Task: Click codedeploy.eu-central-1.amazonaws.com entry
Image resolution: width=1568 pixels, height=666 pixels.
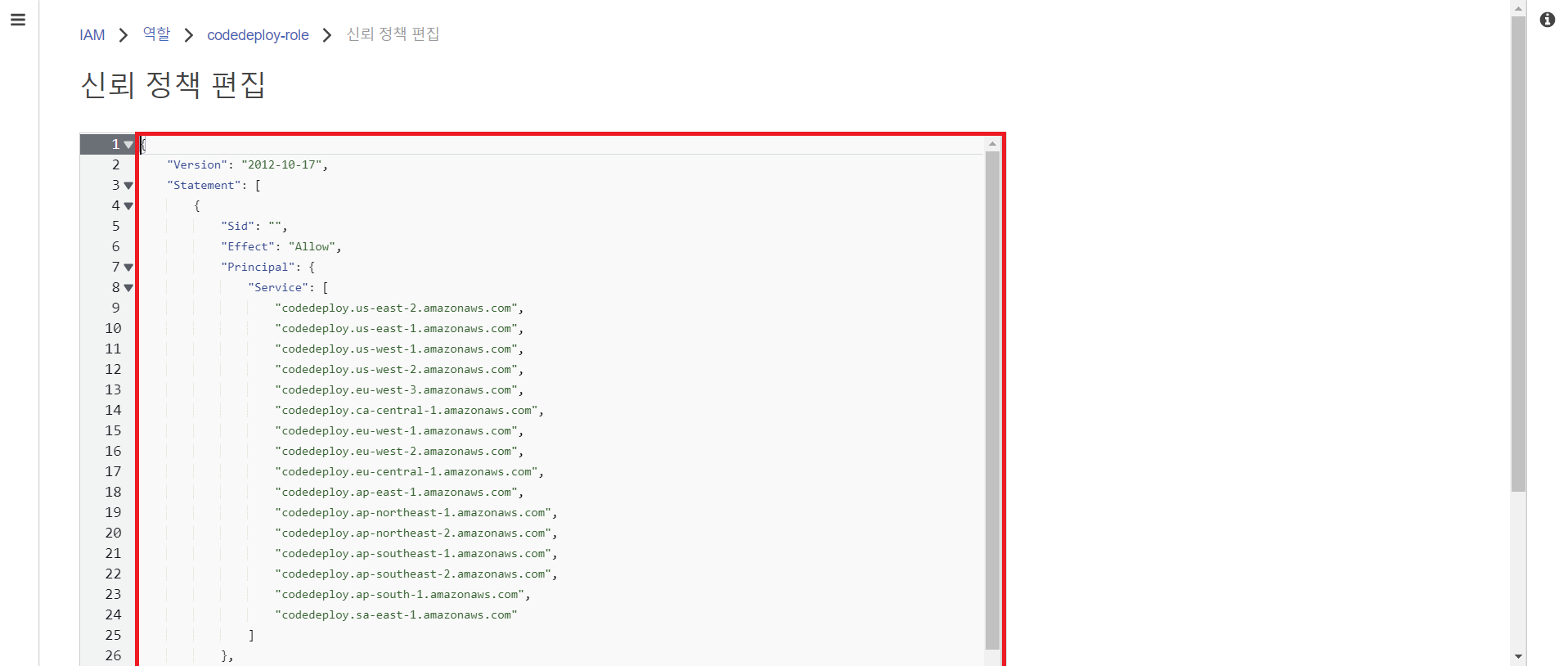Action: (x=410, y=472)
